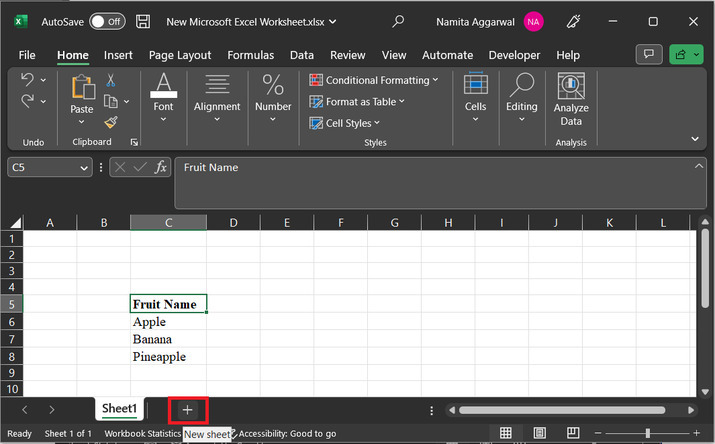Switch to the Review tab

[347, 55]
